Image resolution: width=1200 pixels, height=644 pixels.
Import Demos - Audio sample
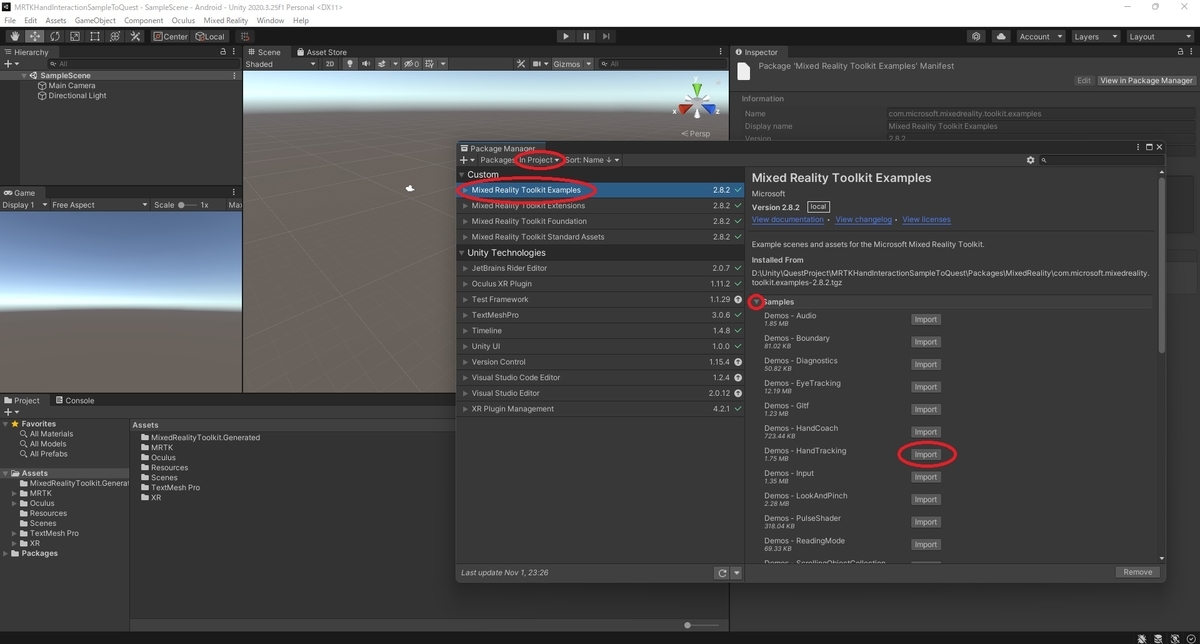coord(926,320)
